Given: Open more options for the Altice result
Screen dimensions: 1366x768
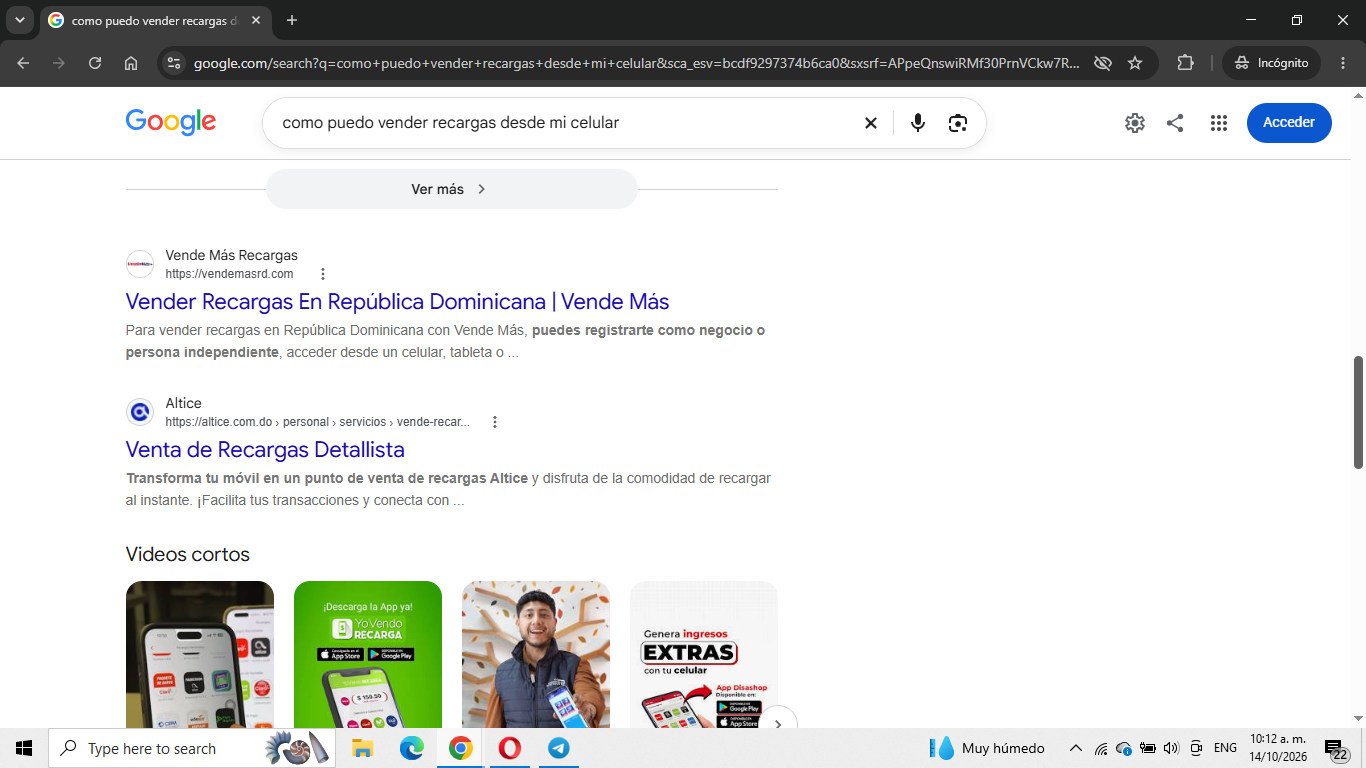Looking at the screenshot, I should pos(494,422).
